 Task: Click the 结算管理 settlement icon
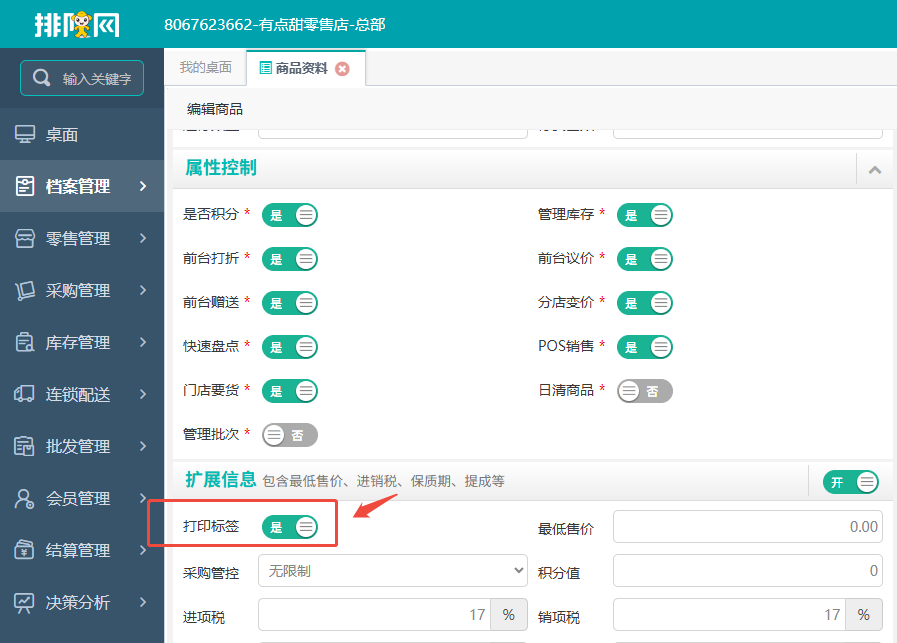click(x=25, y=550)
